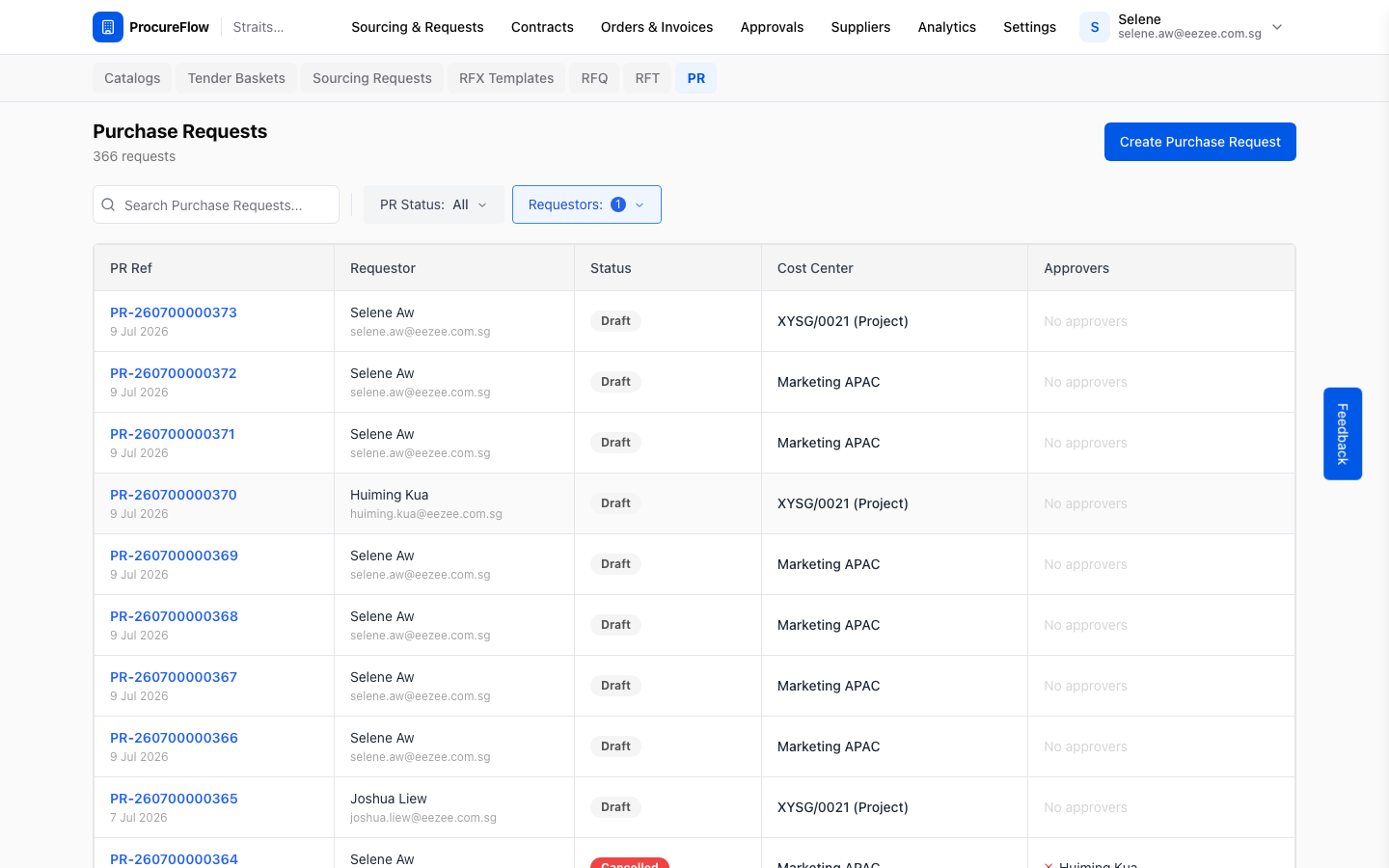Open PR-260700000364 link
This screenshot has width=1389, height=868.
(174, 858)
